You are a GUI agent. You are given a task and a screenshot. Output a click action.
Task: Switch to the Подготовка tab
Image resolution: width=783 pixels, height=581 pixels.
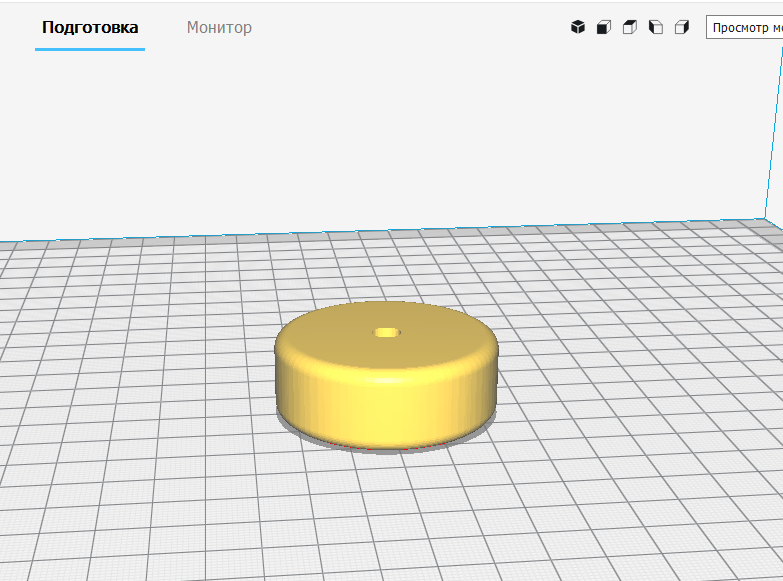tap(90, 27)
